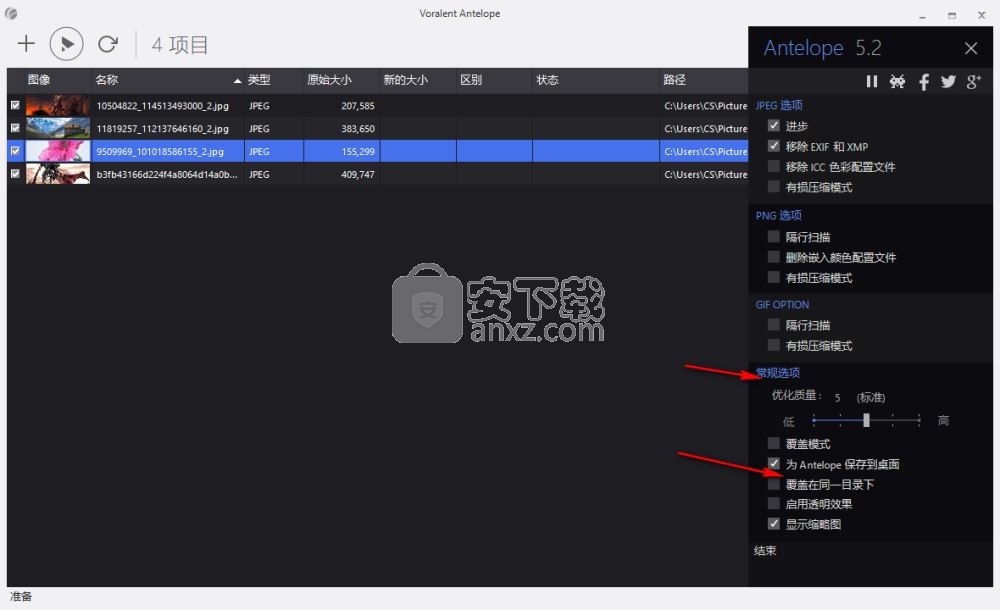Click the 低 end of quality slider
This screenshot has width=1000, height=610.
[x=814, y=420]
